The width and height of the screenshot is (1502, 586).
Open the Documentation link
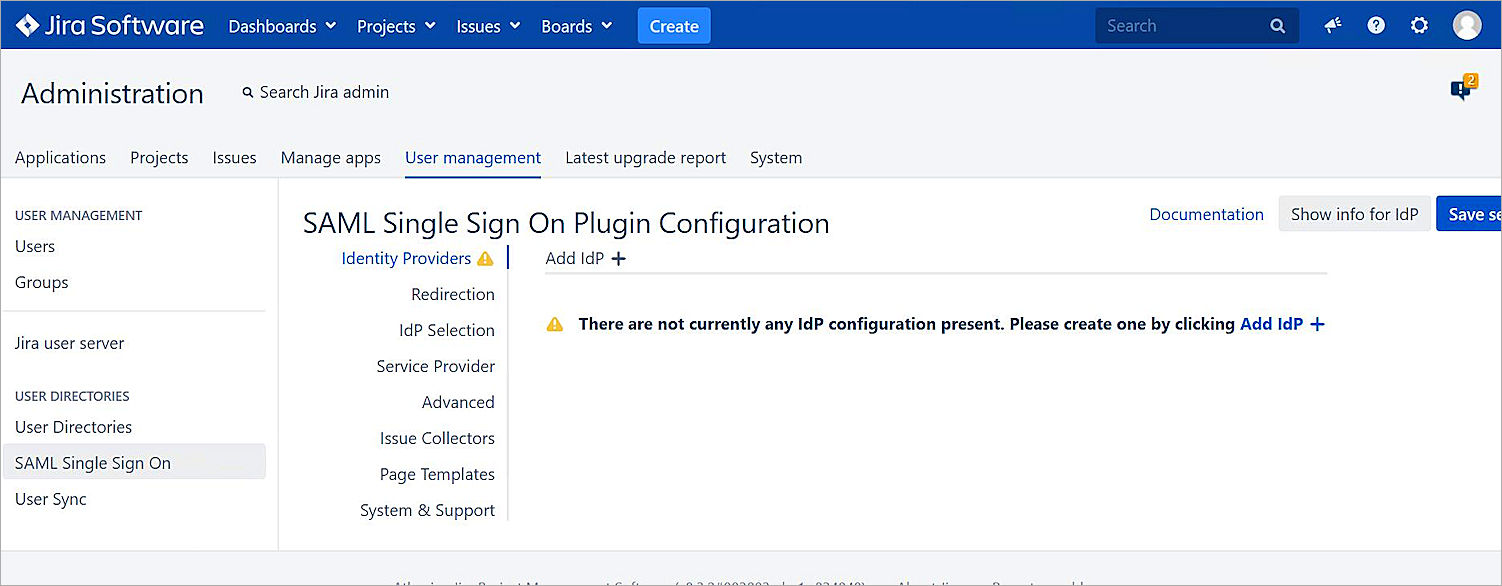tap(1206, 214)
